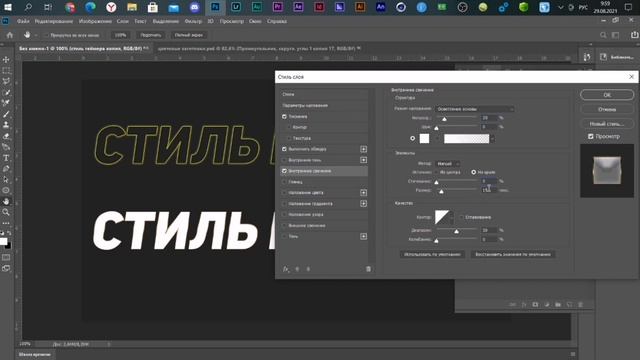Open the Режим наложения blend mode dropdown

tap(474, 109)
